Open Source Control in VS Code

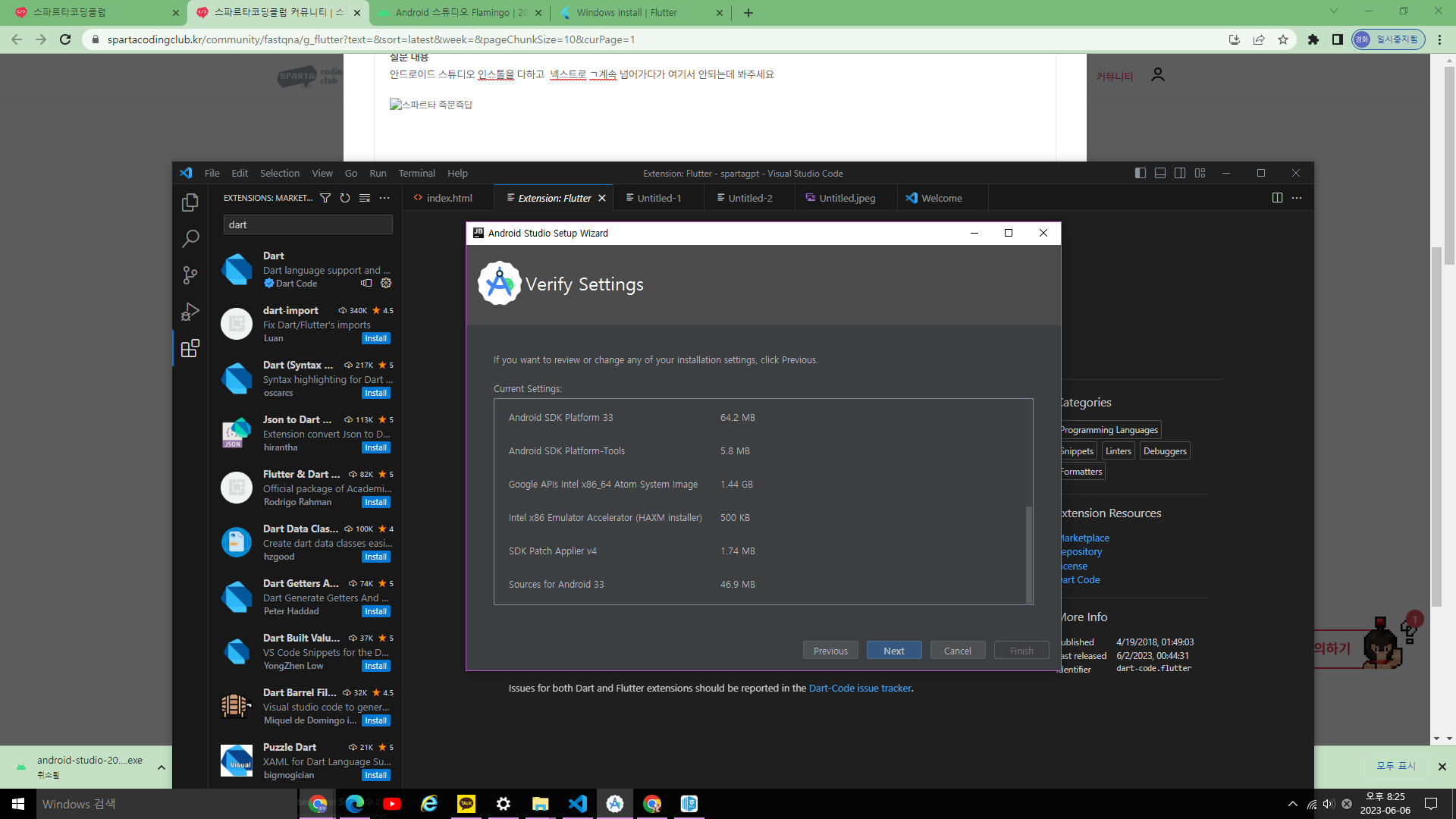point(190,275)
